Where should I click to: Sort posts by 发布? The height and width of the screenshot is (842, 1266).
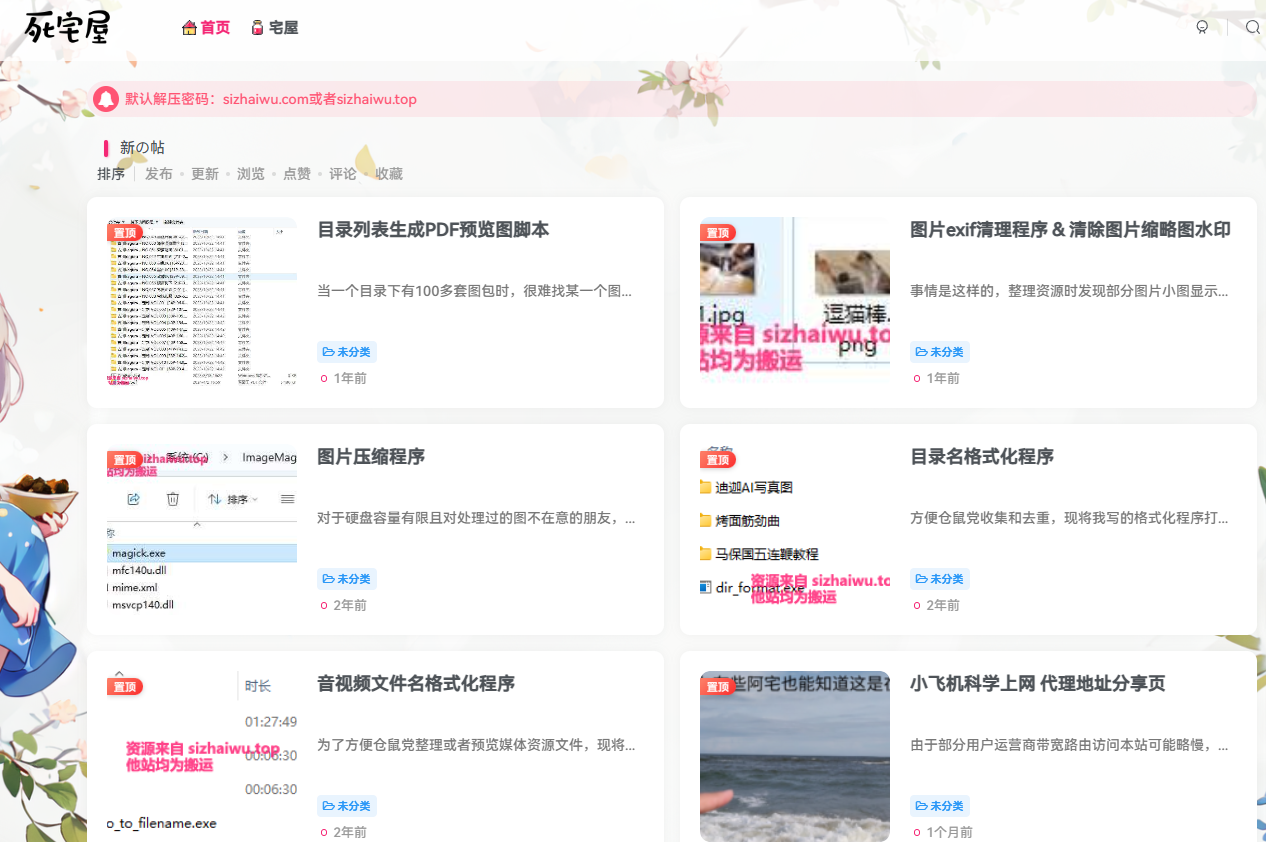pyautogui.click(x=159, y=174)
